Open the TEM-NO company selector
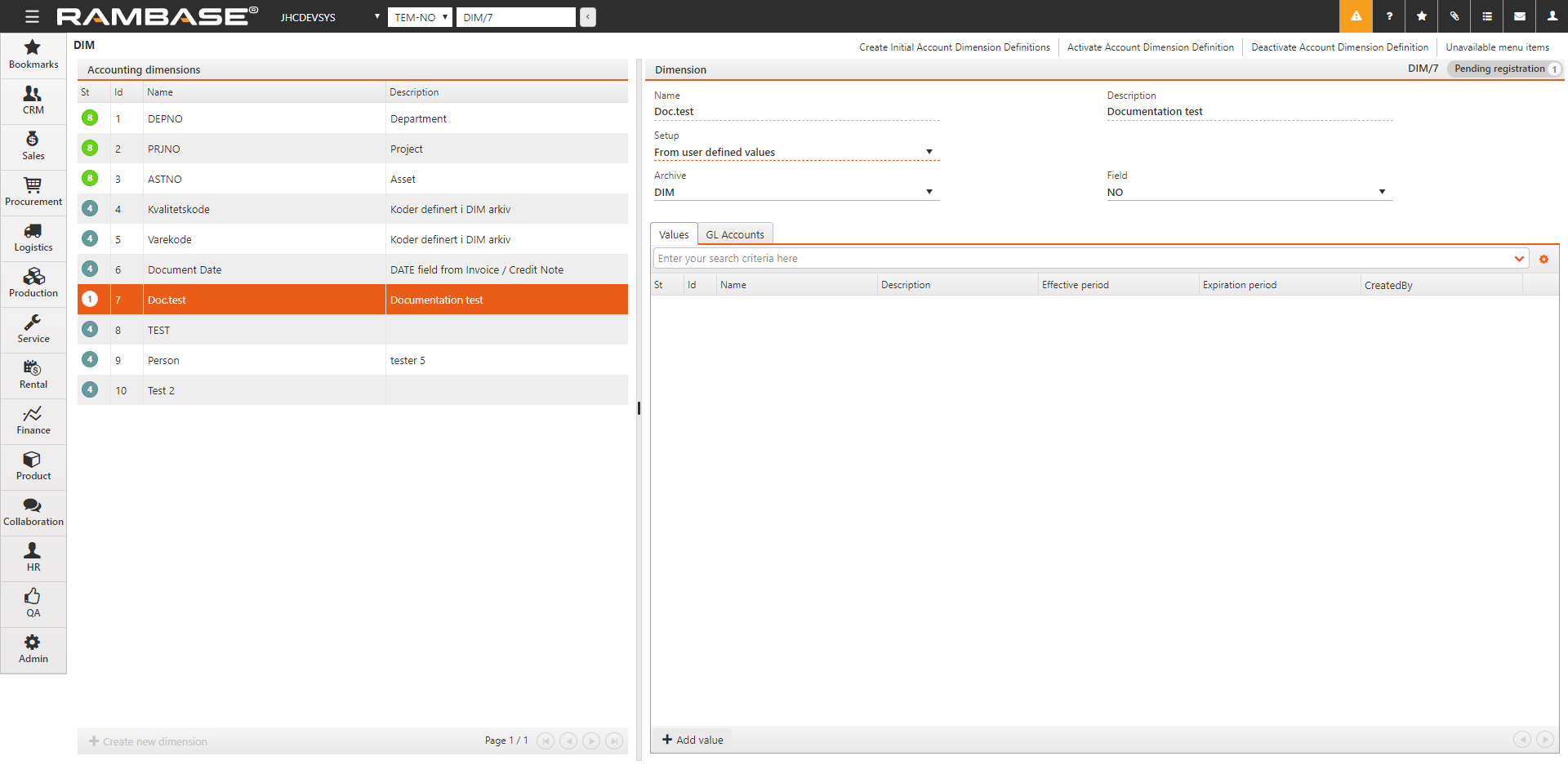This screenshot has width=1568, height=765. point(420,17)
